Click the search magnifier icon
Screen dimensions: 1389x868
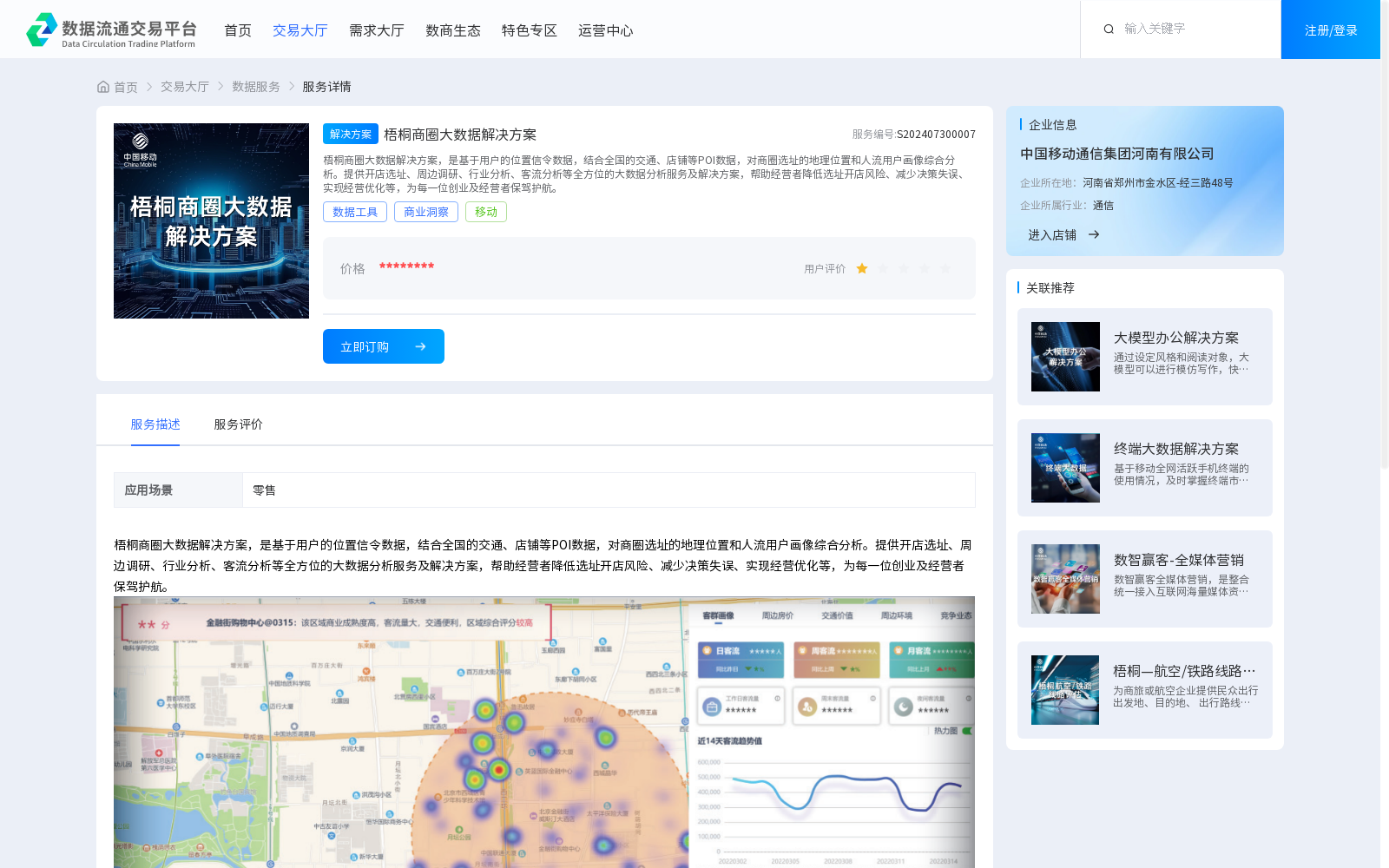[x=1109, y=29]
